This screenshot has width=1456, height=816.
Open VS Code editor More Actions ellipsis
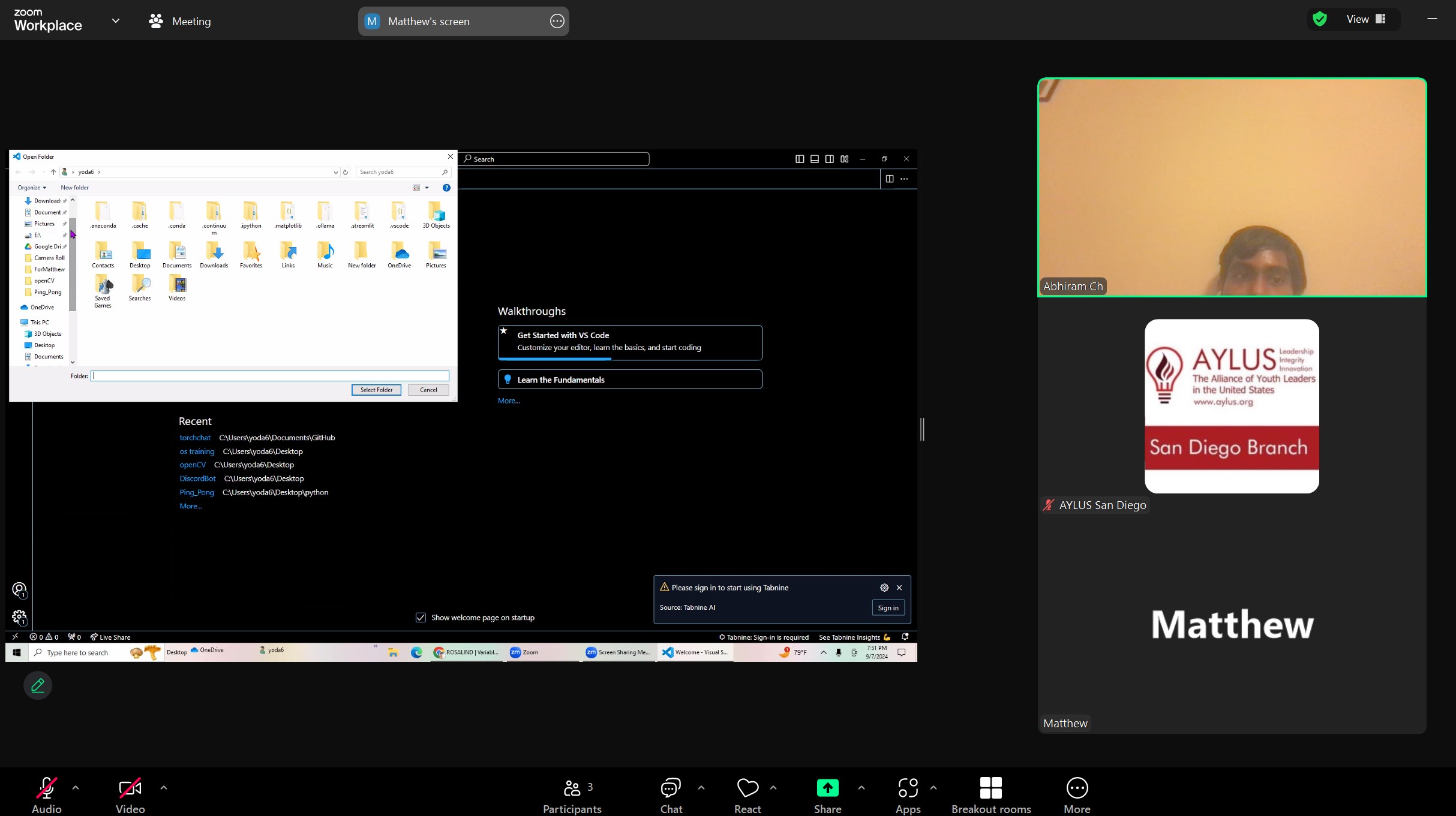[904, 179]
